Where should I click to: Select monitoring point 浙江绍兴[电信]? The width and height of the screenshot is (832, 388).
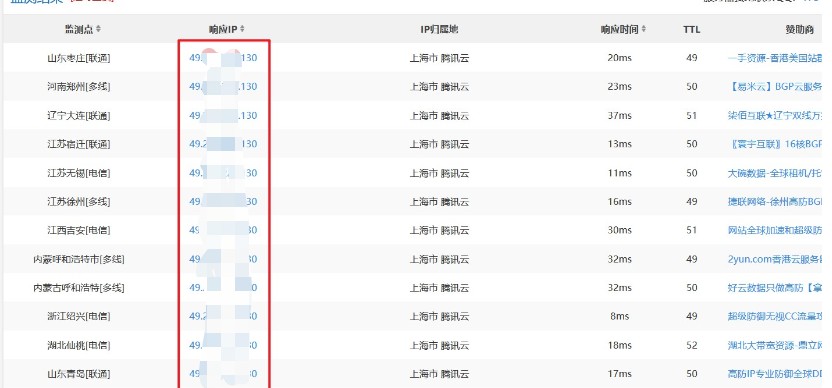[79, 316]
